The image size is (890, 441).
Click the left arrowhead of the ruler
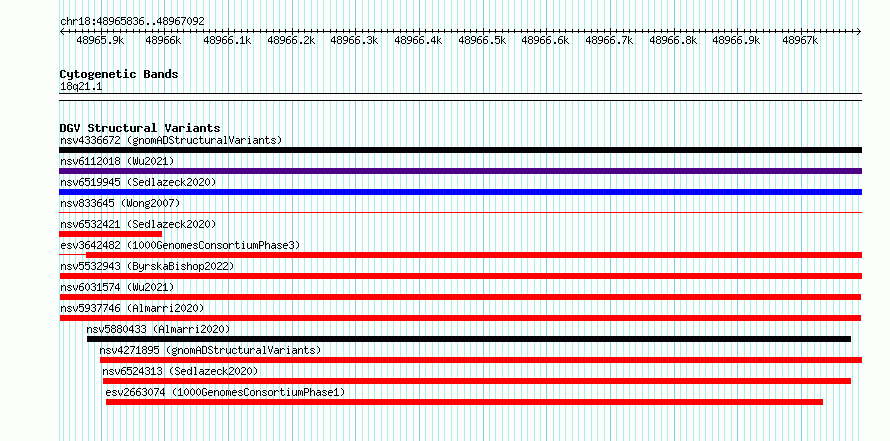point(62,31)
